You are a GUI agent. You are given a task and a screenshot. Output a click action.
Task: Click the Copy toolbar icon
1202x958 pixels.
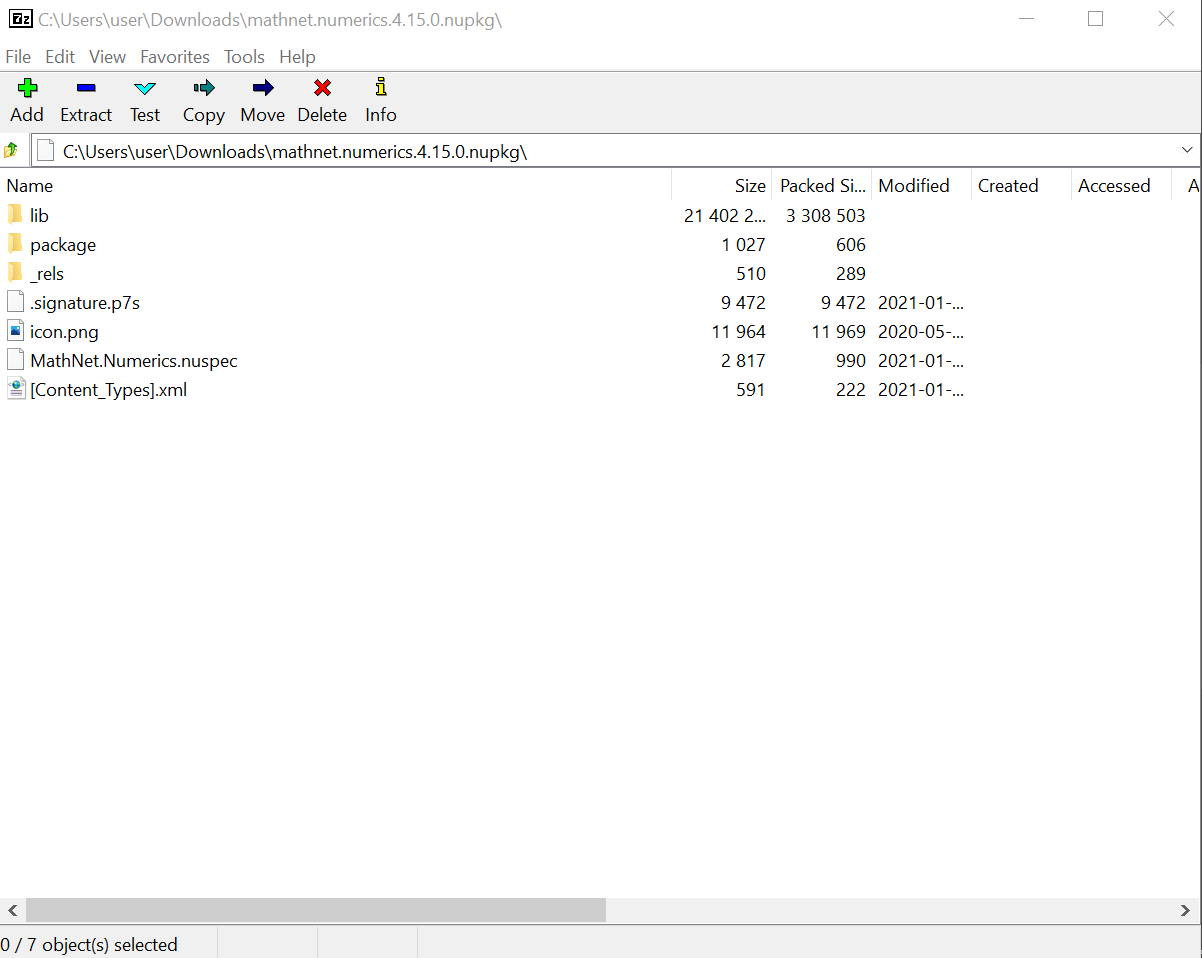point(204,88)
